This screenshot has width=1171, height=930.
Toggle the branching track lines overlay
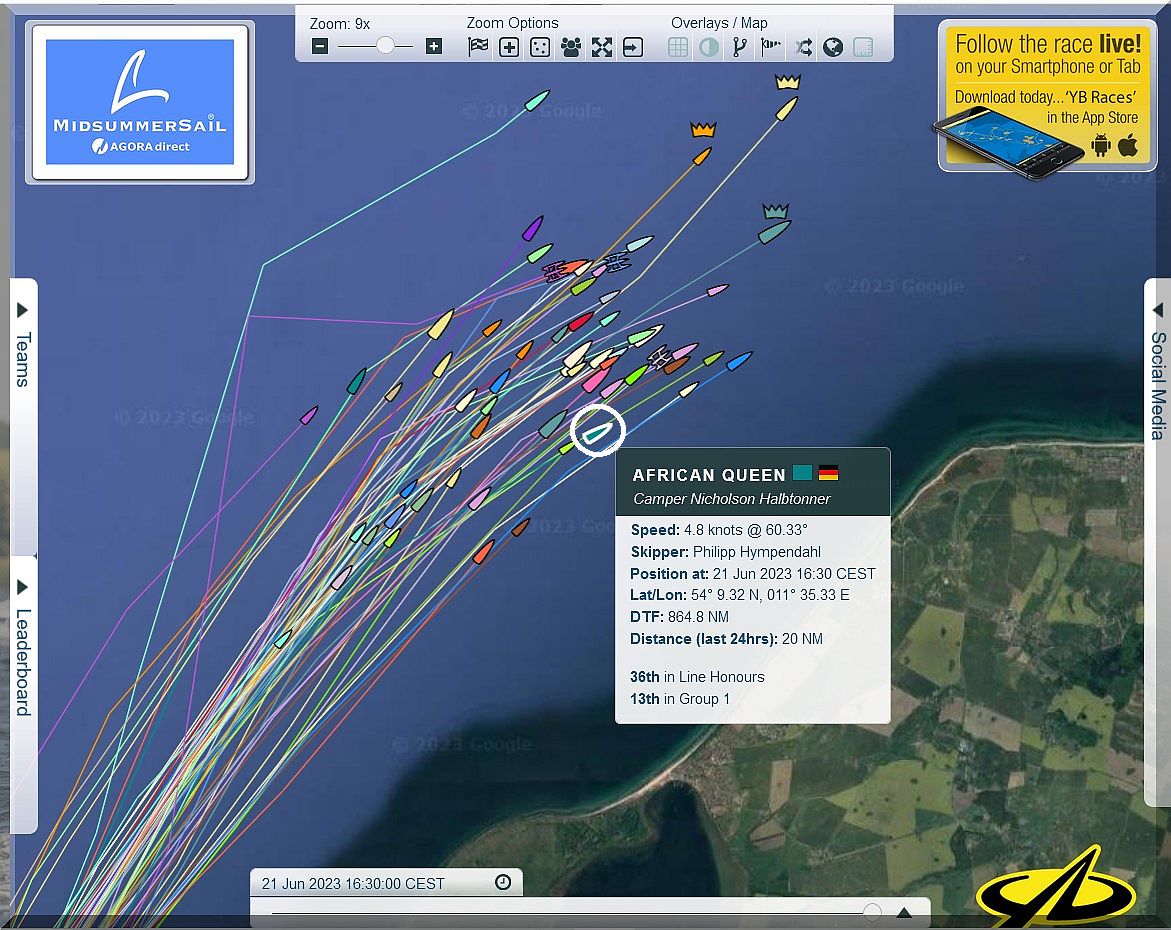click(740, 47)
